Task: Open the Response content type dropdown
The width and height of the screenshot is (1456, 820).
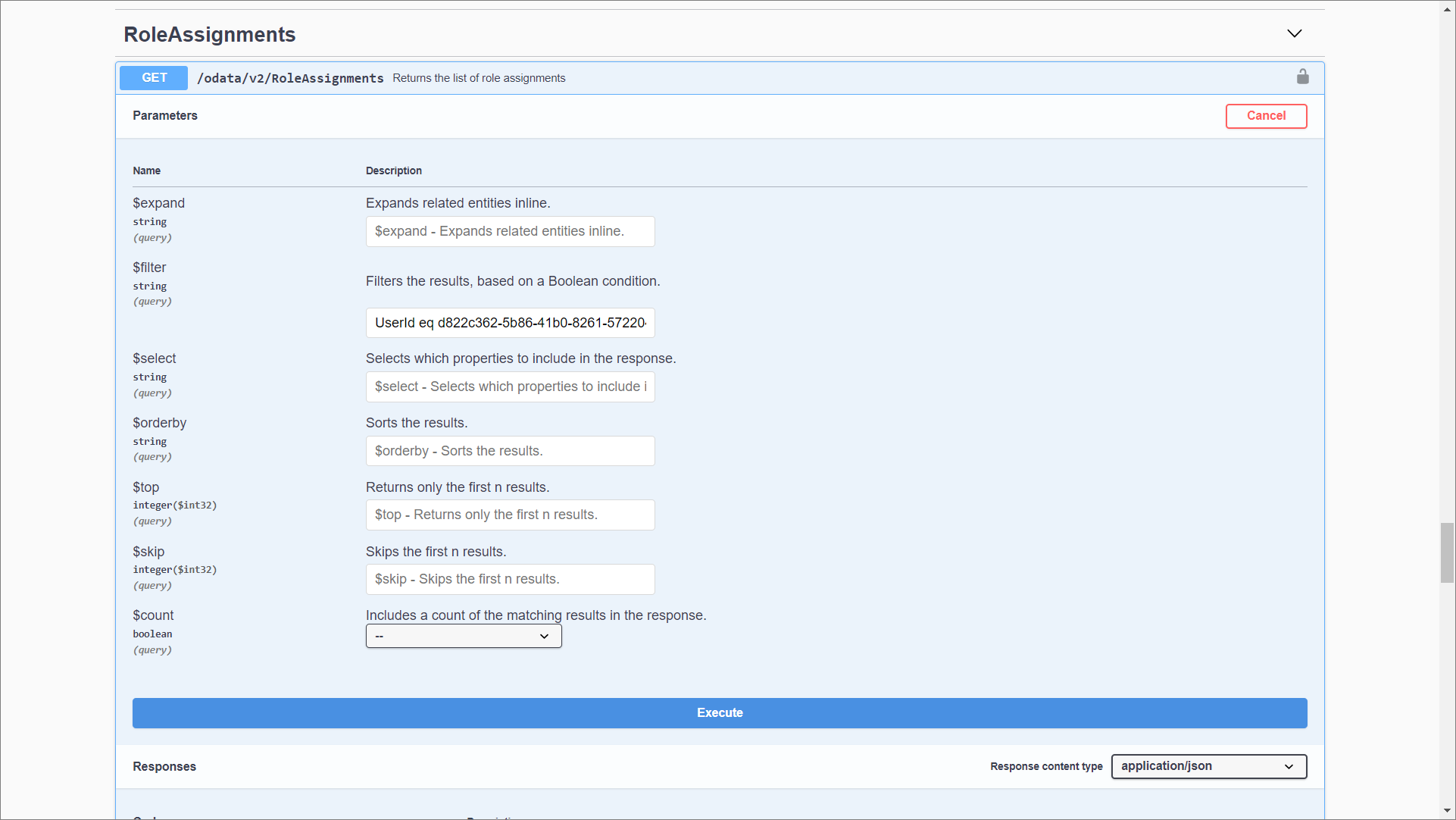Action: tap(1208, 766)
